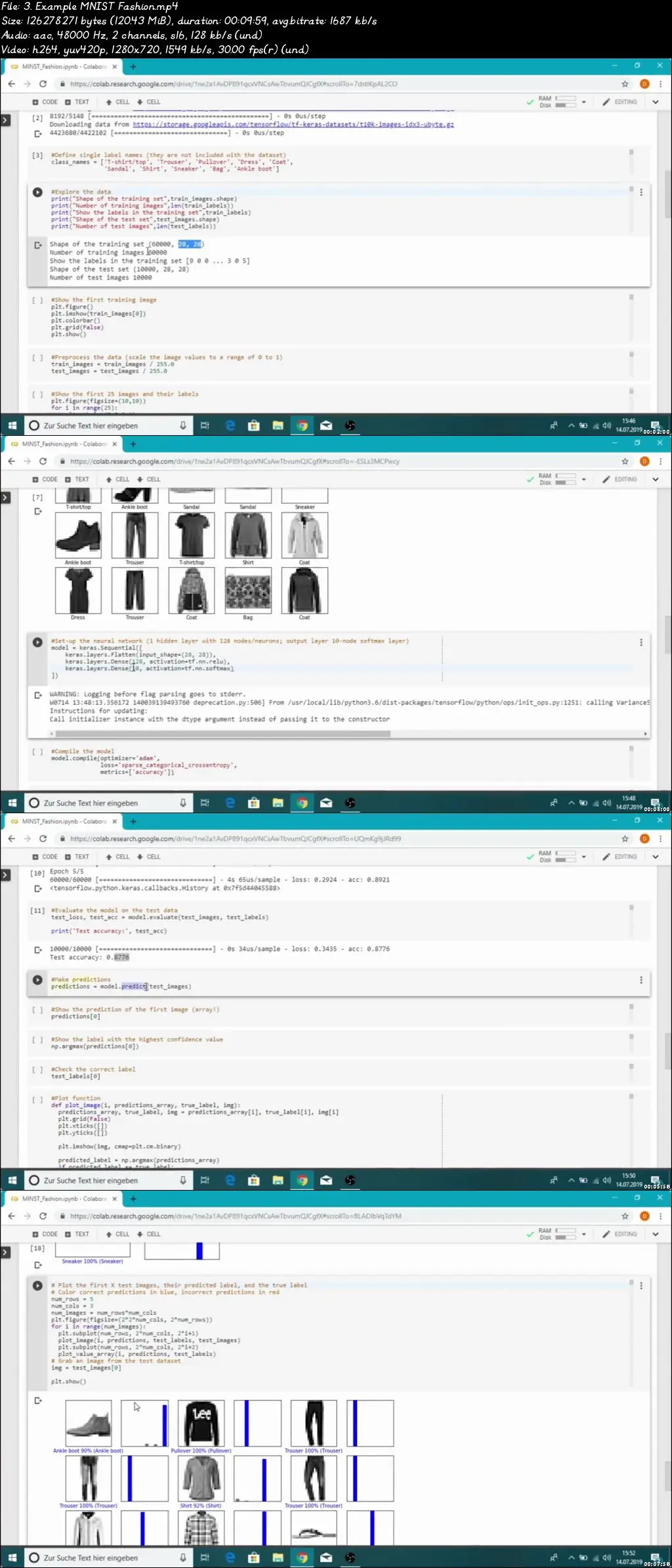
Task: Open options of the 'Plot the first X' cell
Action: click(x=641, y=1285)
